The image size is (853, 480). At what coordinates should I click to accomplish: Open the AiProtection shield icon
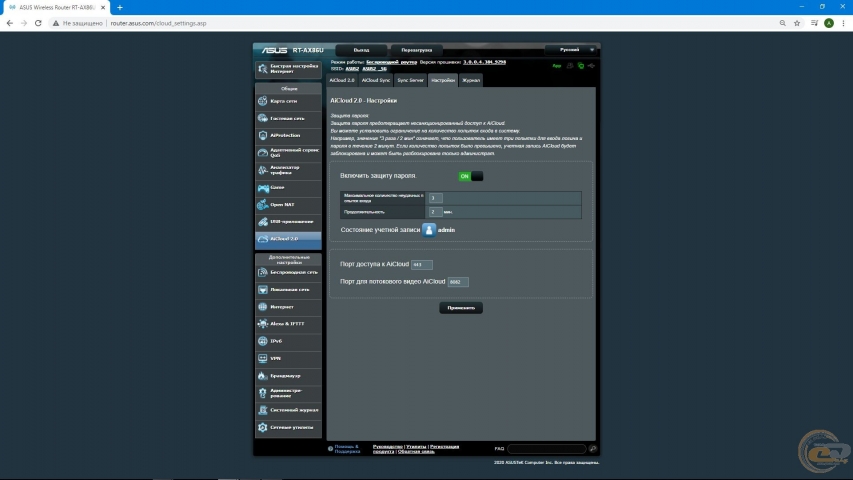(263, 135)
